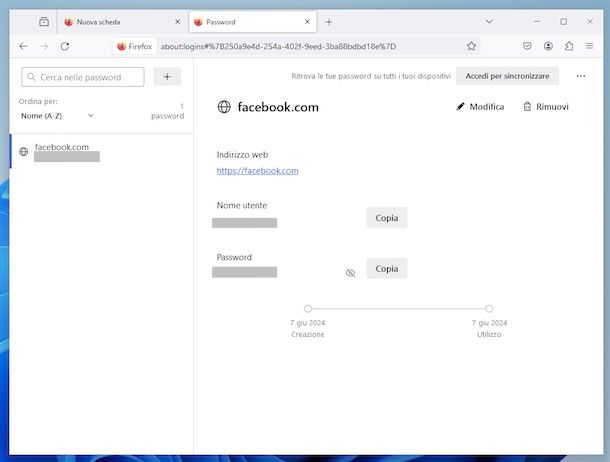This screenshot has height=462, width=610.
Task: Click the Firefox identity badge in address bar
Action: click(135, 46)
